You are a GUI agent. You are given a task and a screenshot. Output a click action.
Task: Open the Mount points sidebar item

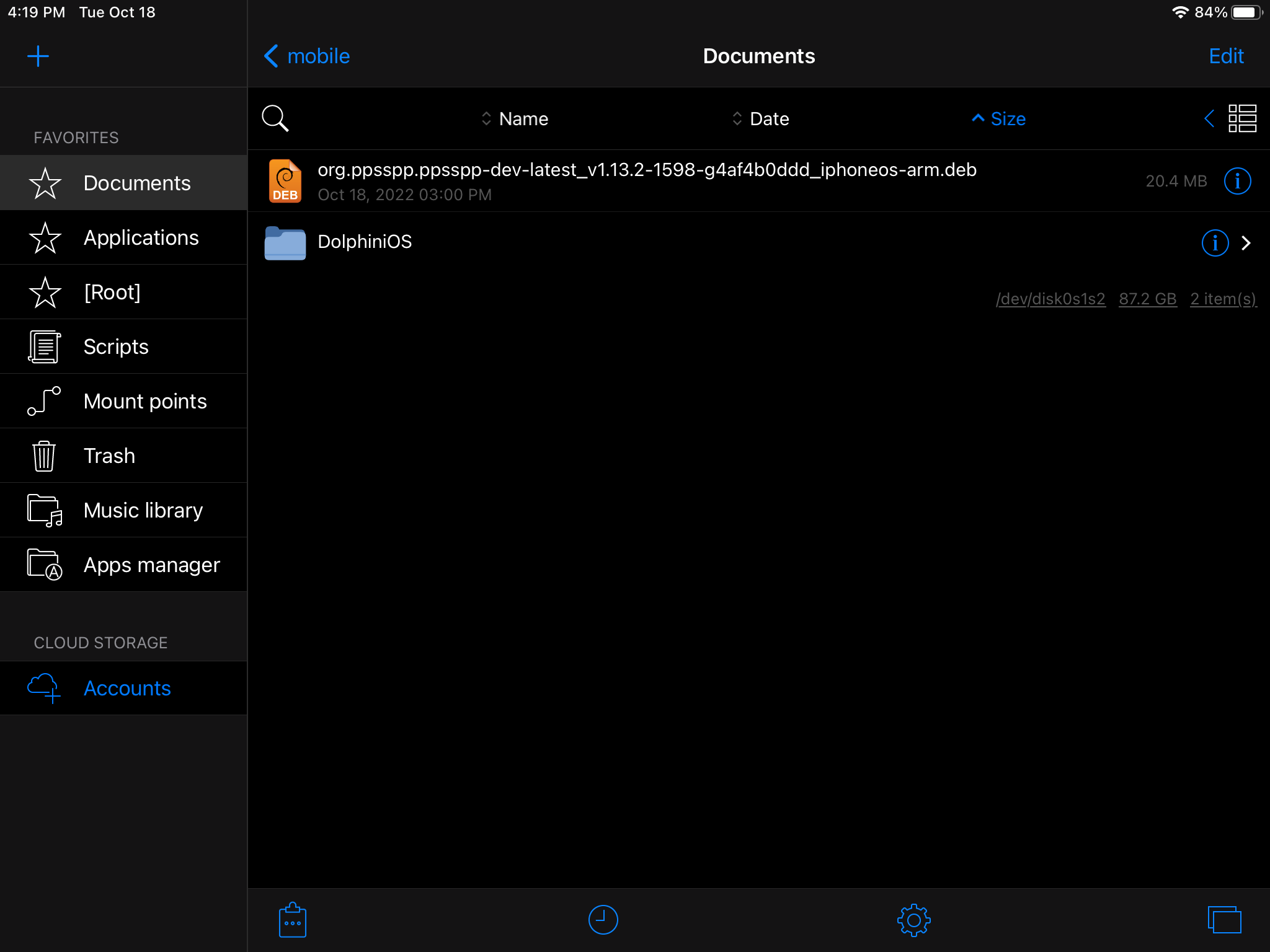(x=144, y=401)
